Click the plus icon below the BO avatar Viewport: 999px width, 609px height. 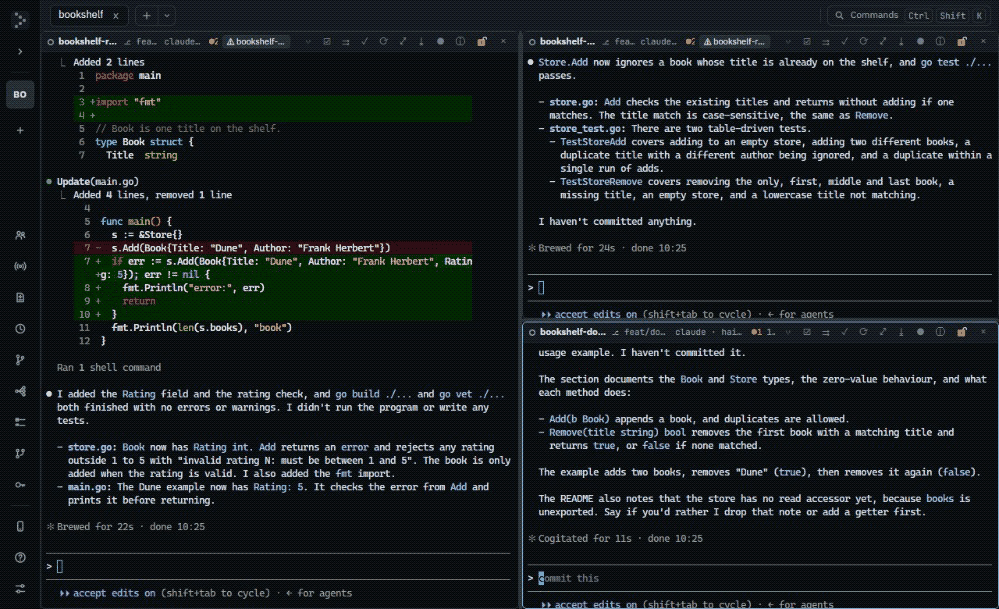pyautogui.click(x=20, y=131)
